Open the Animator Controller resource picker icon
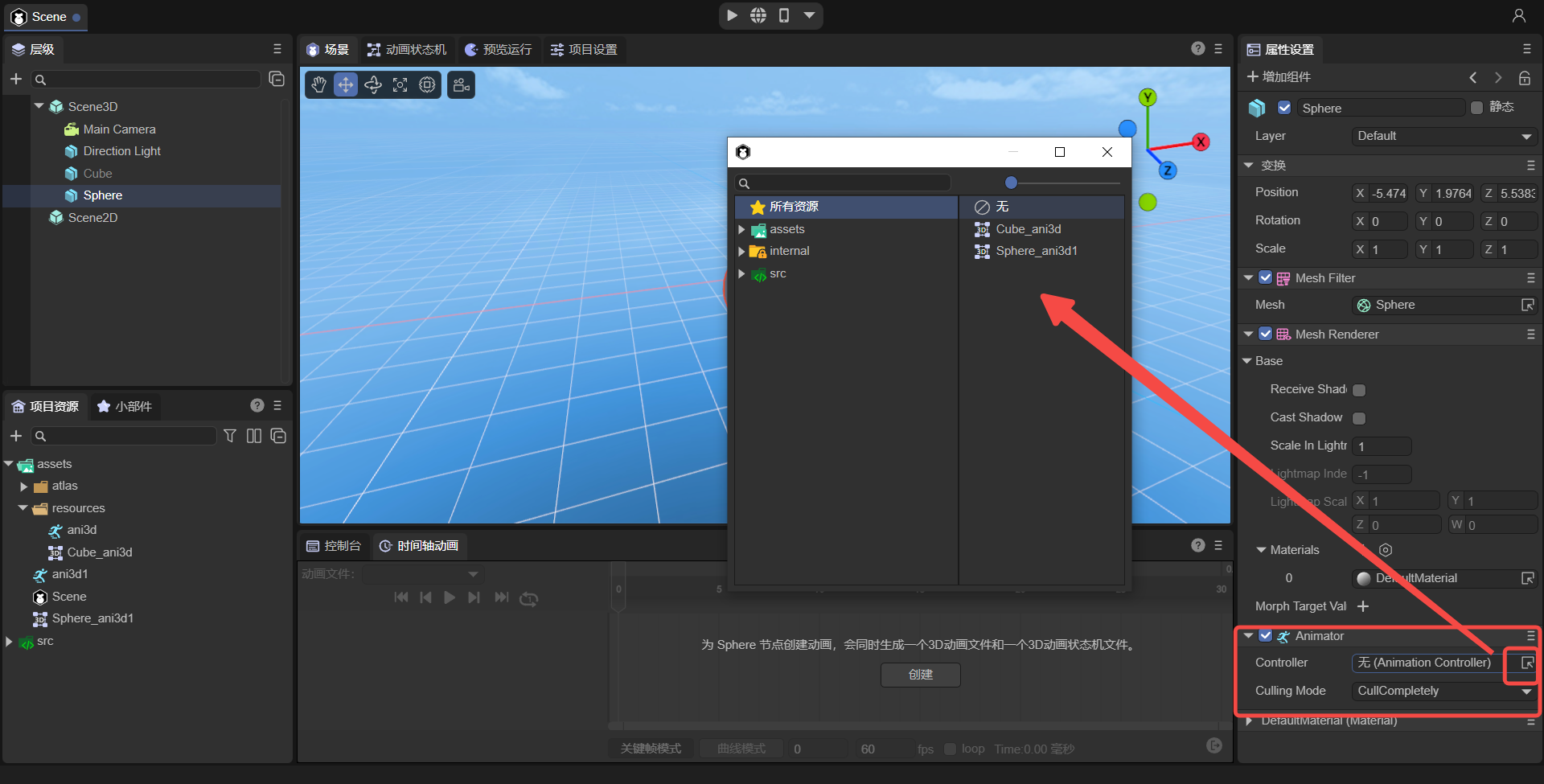1544x784 pixels. pos(1527,663)
